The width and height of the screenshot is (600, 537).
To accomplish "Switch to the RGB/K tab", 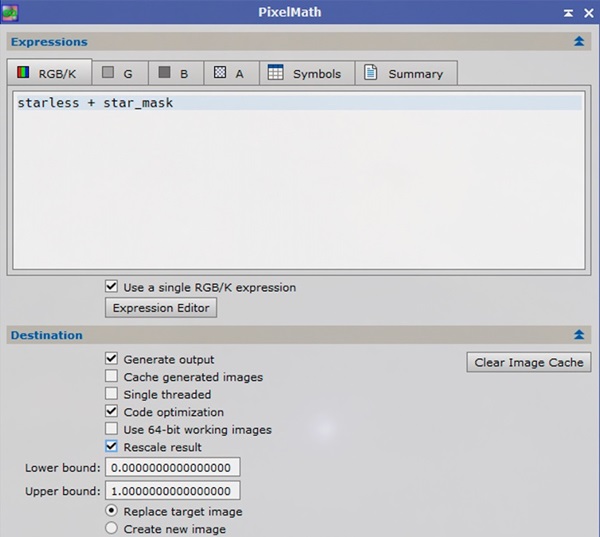I will coord(49,73).
